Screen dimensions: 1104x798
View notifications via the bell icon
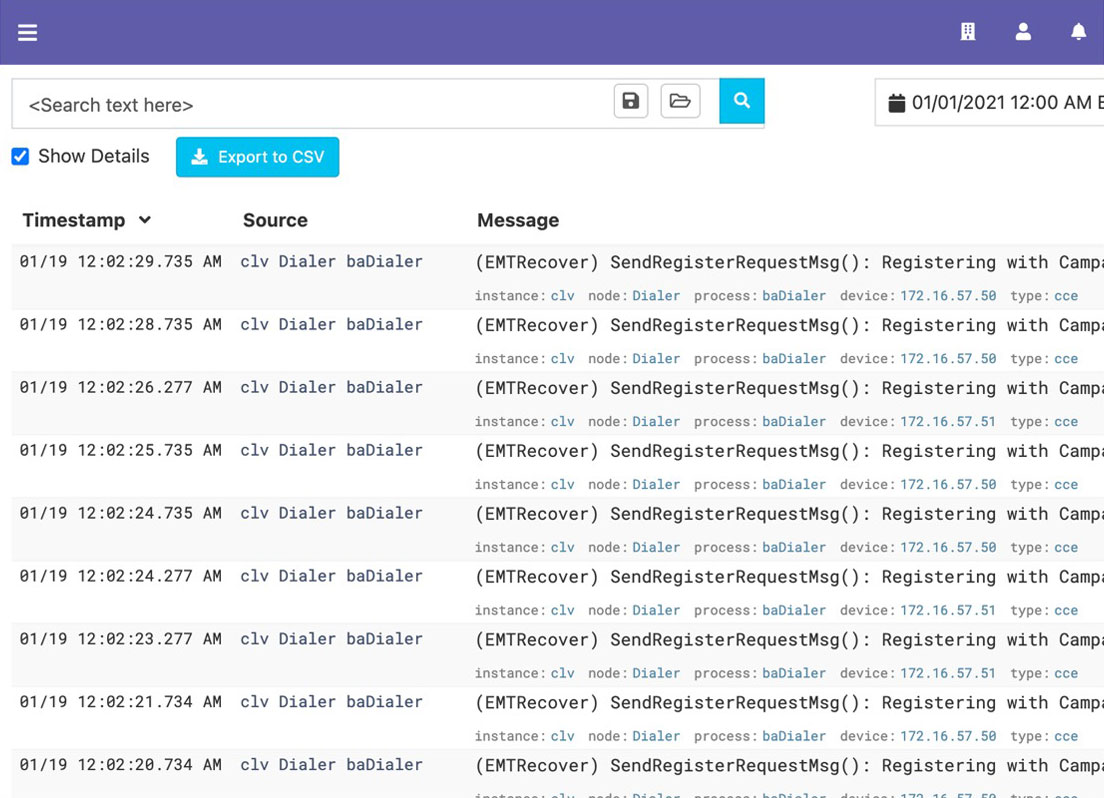click(x=1078, y=31)
